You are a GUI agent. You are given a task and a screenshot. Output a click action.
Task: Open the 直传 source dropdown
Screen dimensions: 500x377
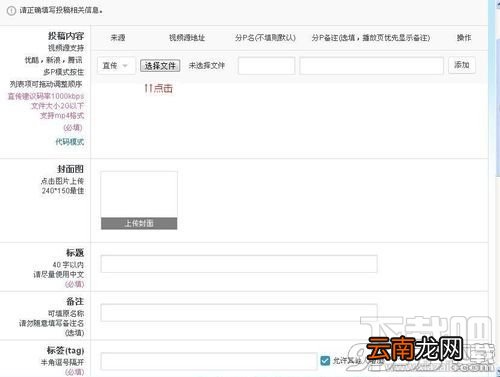coord(116,65)
